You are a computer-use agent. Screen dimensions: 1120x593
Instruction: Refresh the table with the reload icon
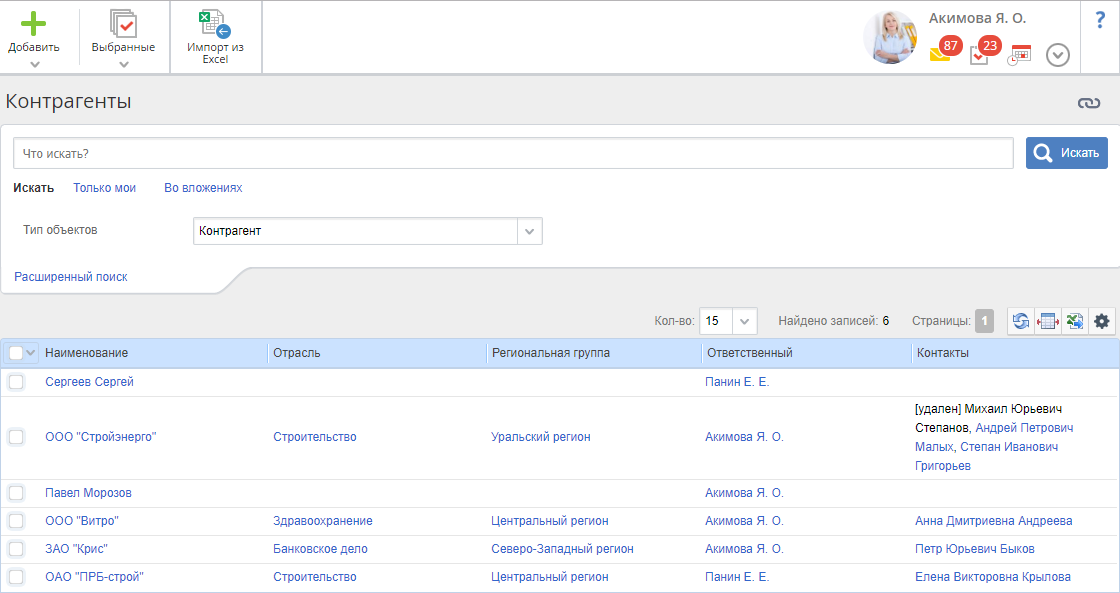pos(1021,321)
